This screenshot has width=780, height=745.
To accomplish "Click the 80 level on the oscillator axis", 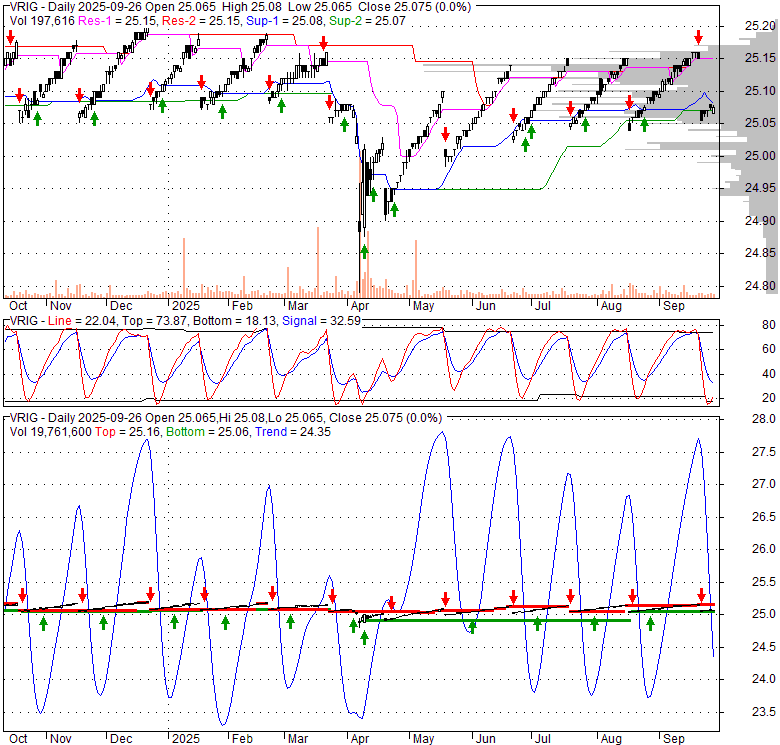I will (769, 325).
